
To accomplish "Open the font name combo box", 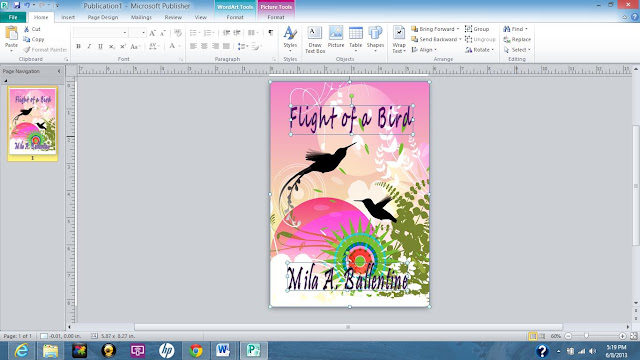I will [100, 33].
